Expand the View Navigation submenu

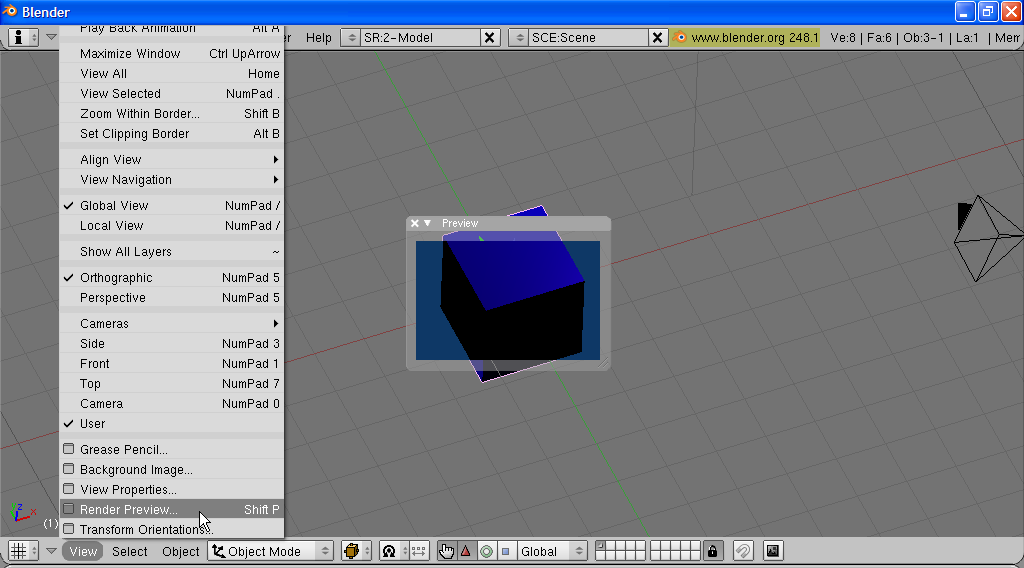172,180
